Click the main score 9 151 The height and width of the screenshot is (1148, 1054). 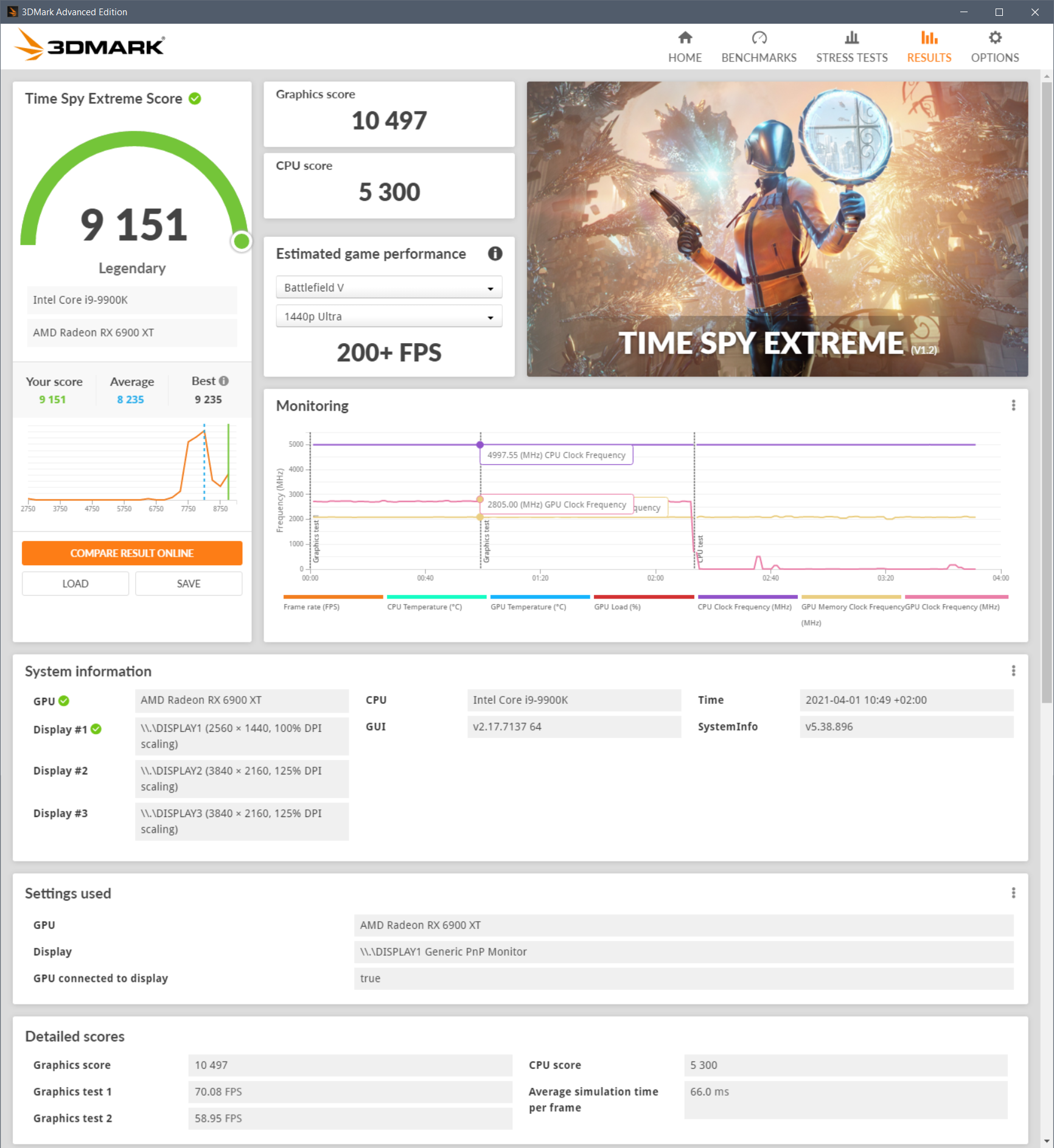tap(134, 224)
